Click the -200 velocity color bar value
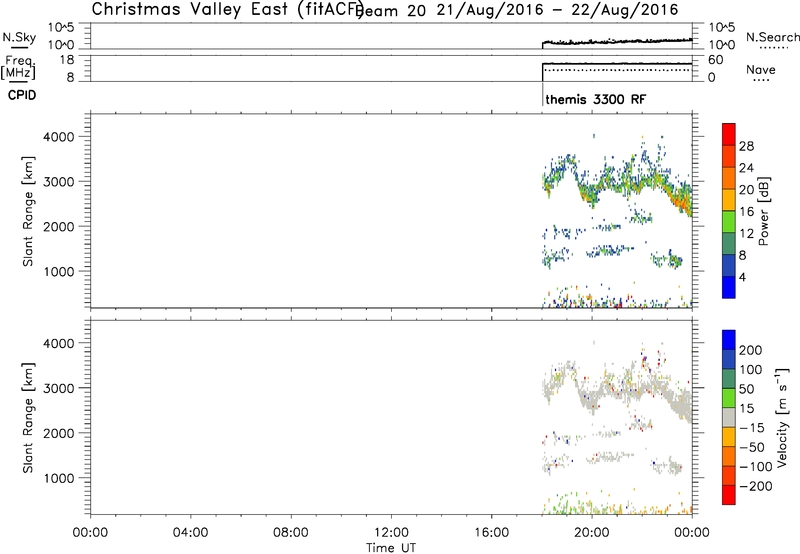 [x=756, y=486]
